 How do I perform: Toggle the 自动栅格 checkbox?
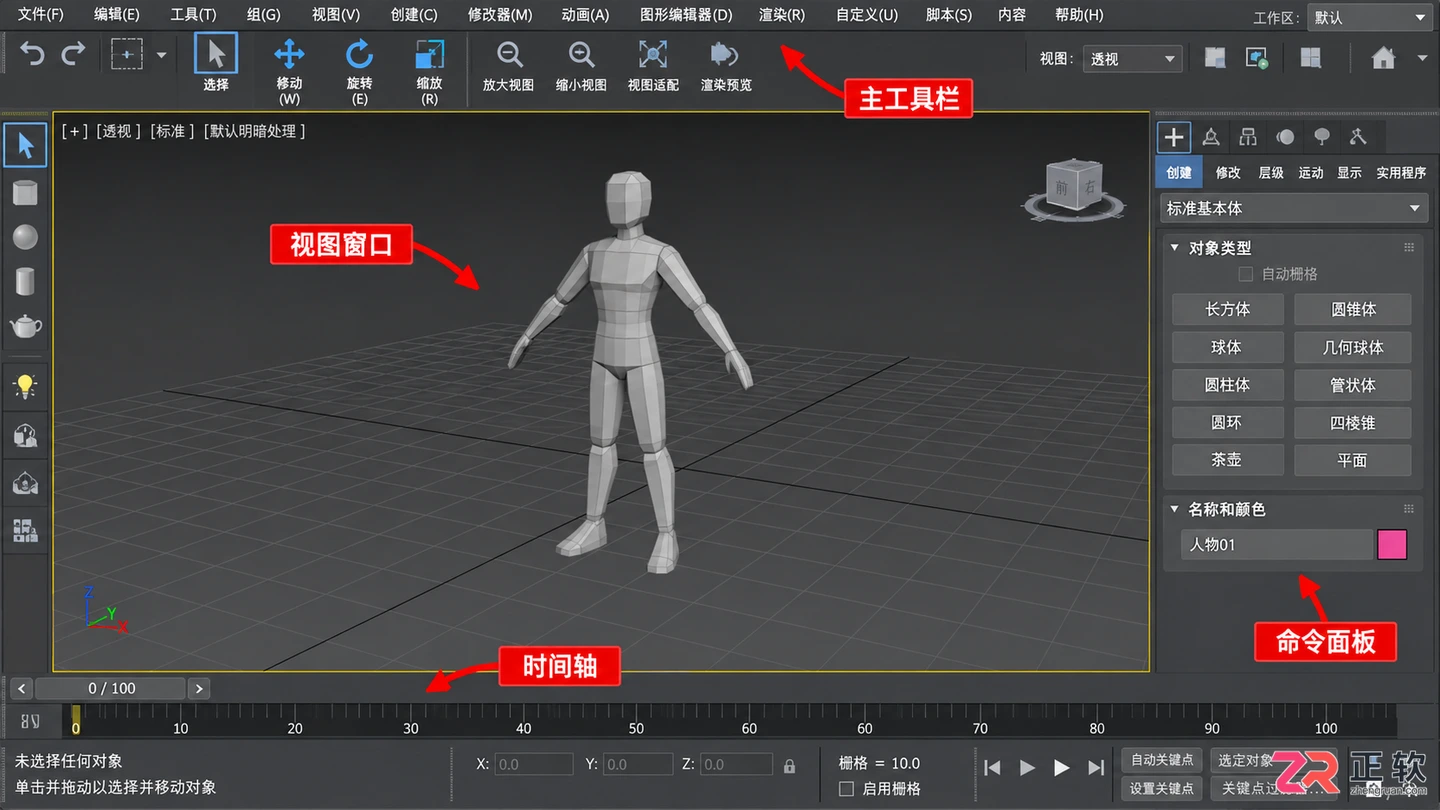[x=1245, y=274]
